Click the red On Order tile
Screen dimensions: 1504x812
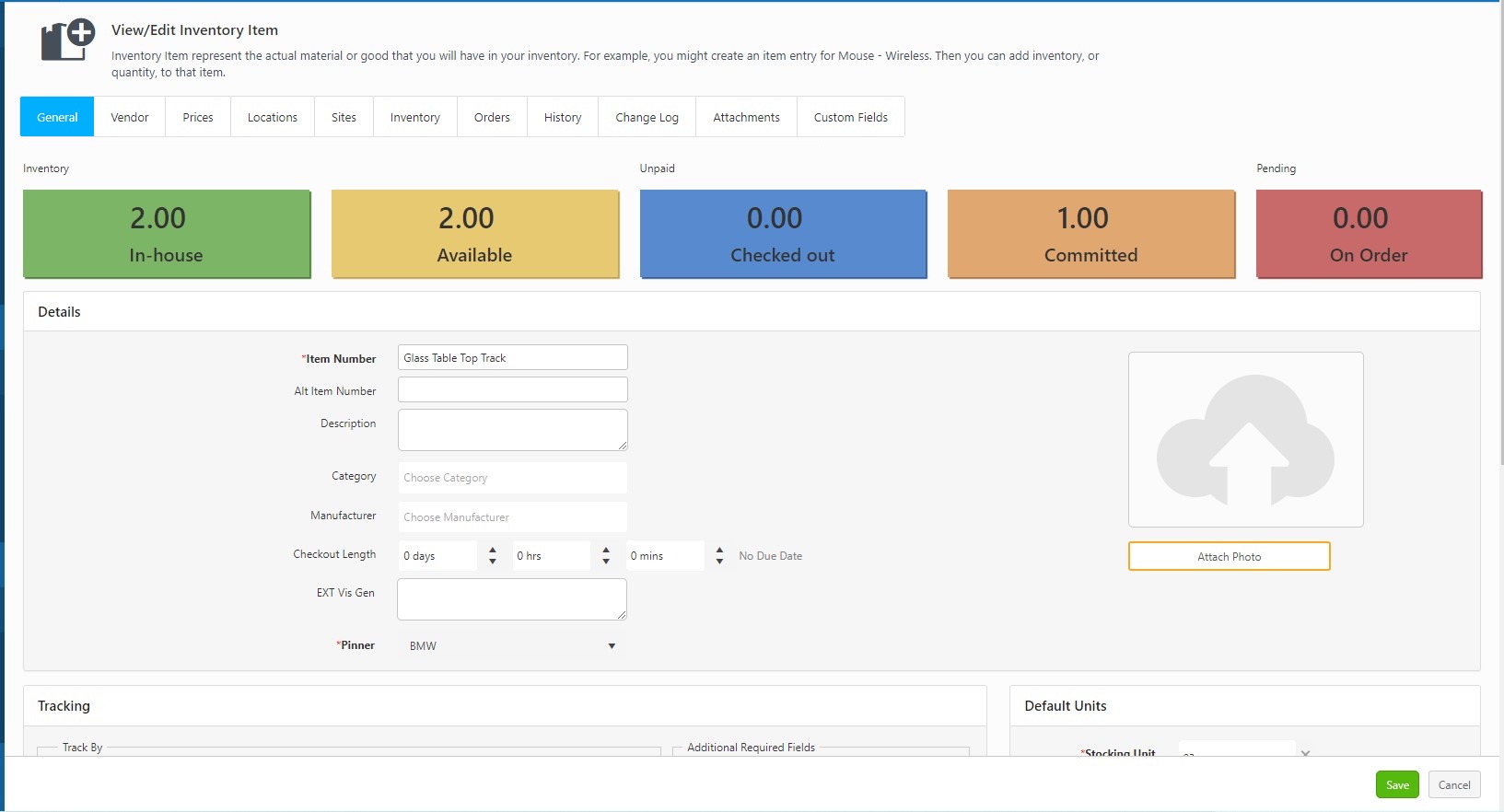click(x=1369, y=234)
